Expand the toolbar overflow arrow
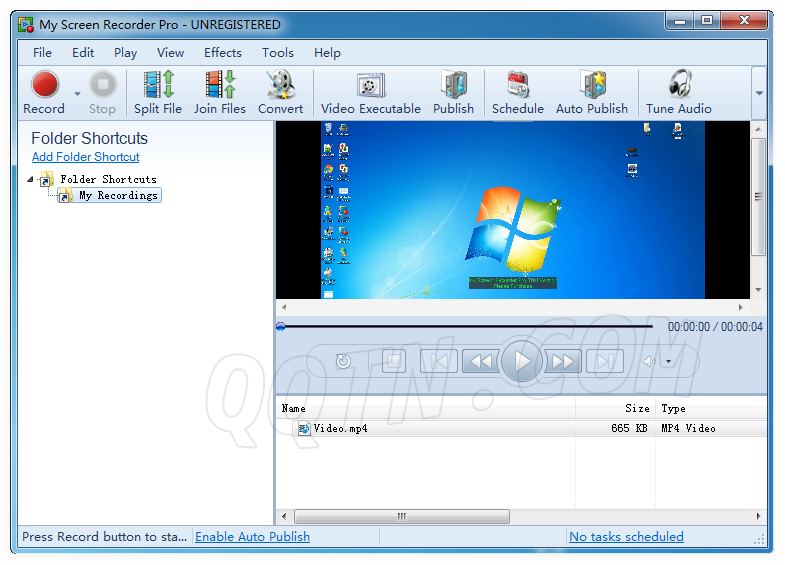The width and height of the screenshot is (785, 565). coord(759,93)
